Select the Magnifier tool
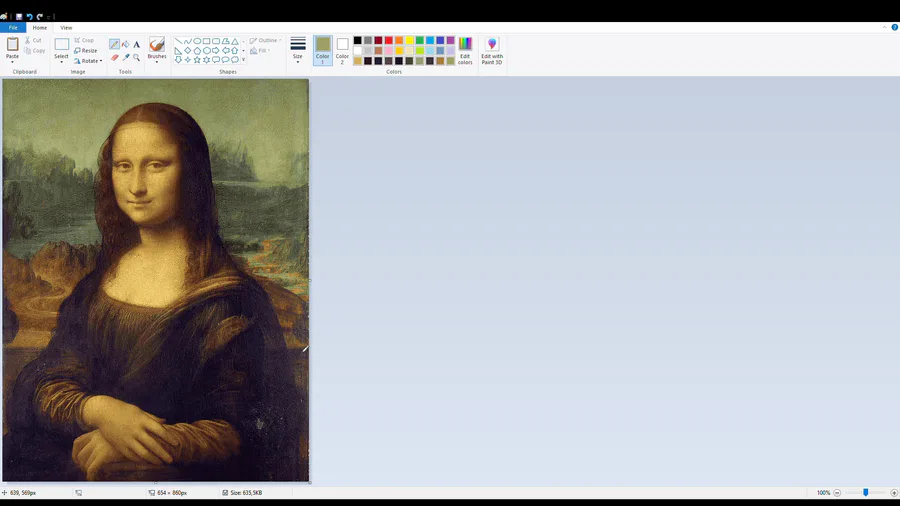Image resolution: width=900 pixels, height=506 pixels. tap(137, 57)
